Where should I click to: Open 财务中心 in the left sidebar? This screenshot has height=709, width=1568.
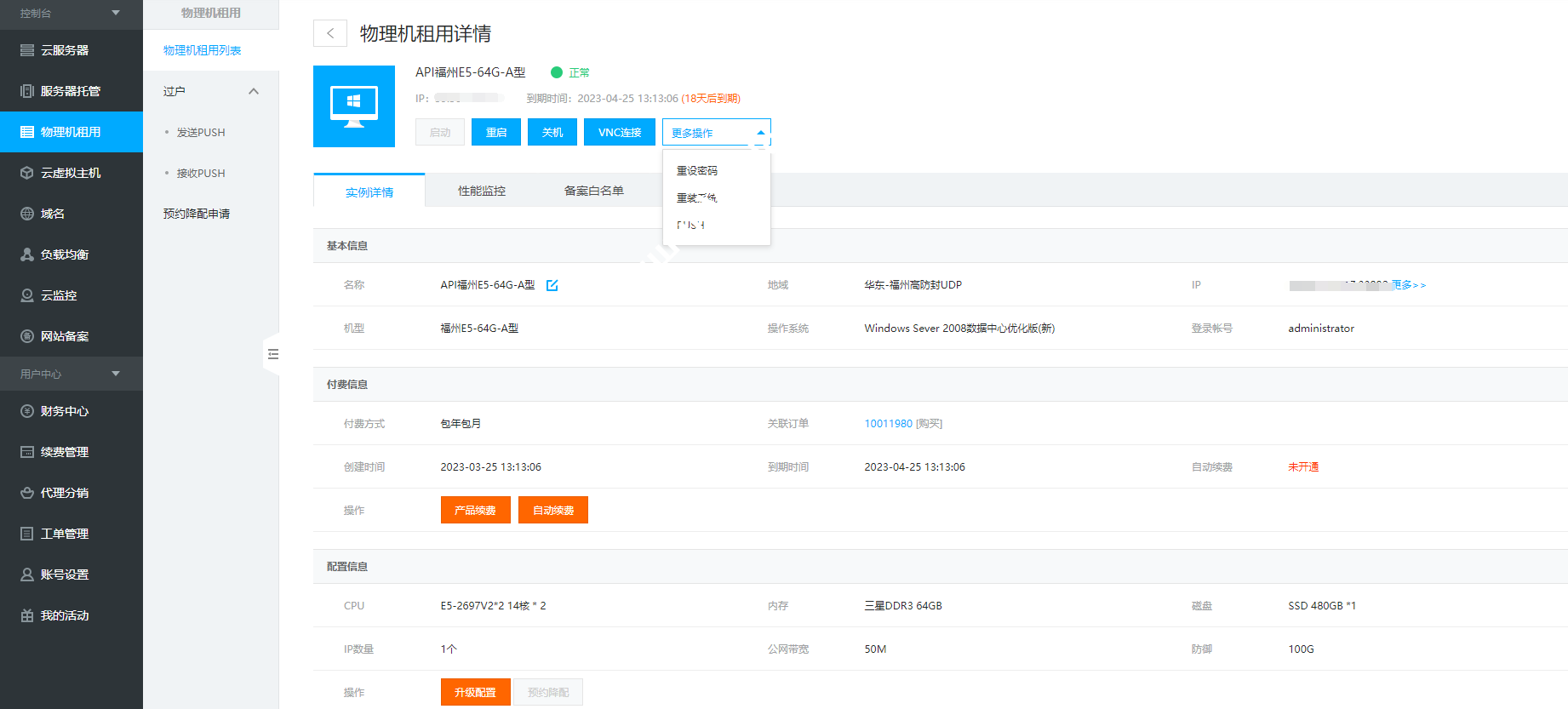click(x=65, y=411)
